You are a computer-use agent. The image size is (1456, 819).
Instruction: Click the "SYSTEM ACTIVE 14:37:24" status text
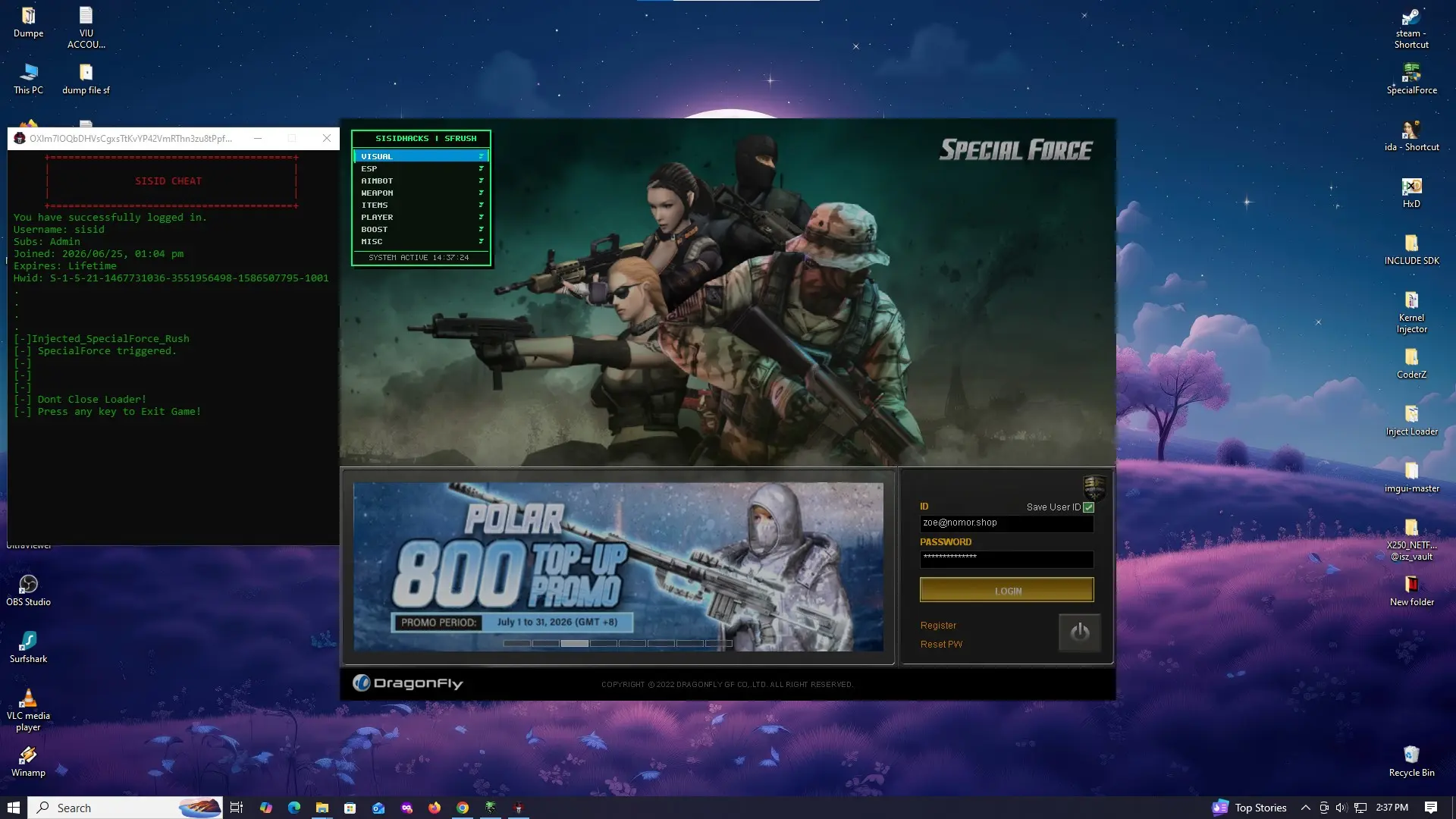click(419, 258)
